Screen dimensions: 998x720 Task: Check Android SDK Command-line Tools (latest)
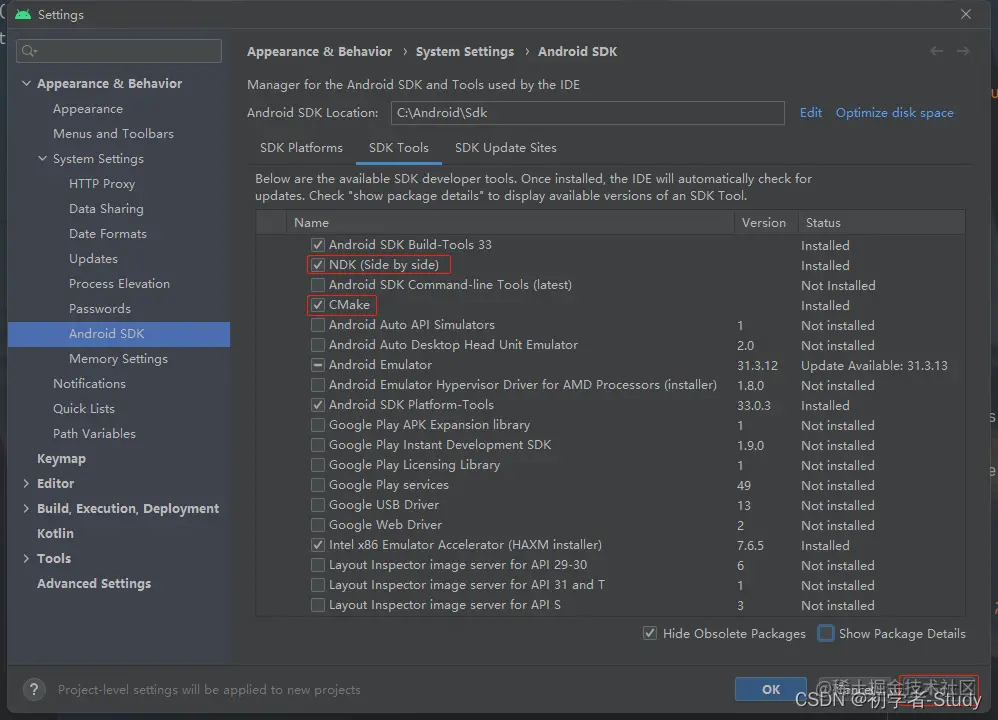318,285
